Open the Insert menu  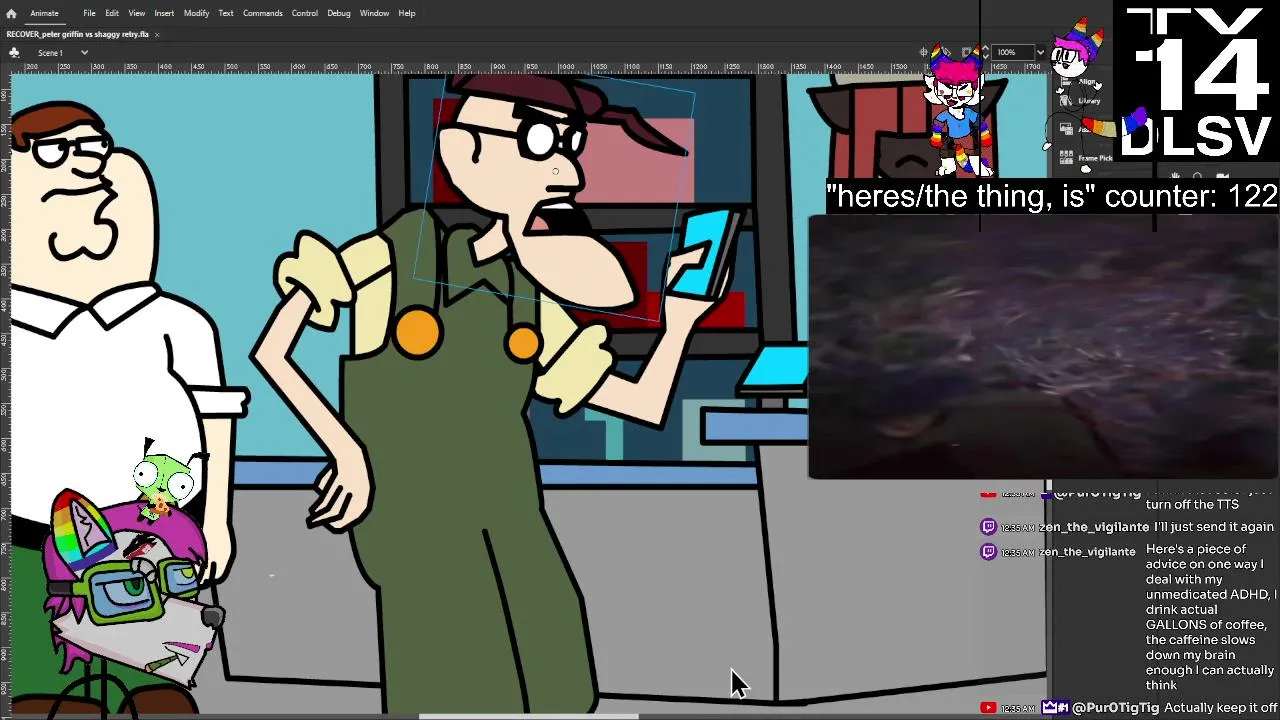coord(164,13)
